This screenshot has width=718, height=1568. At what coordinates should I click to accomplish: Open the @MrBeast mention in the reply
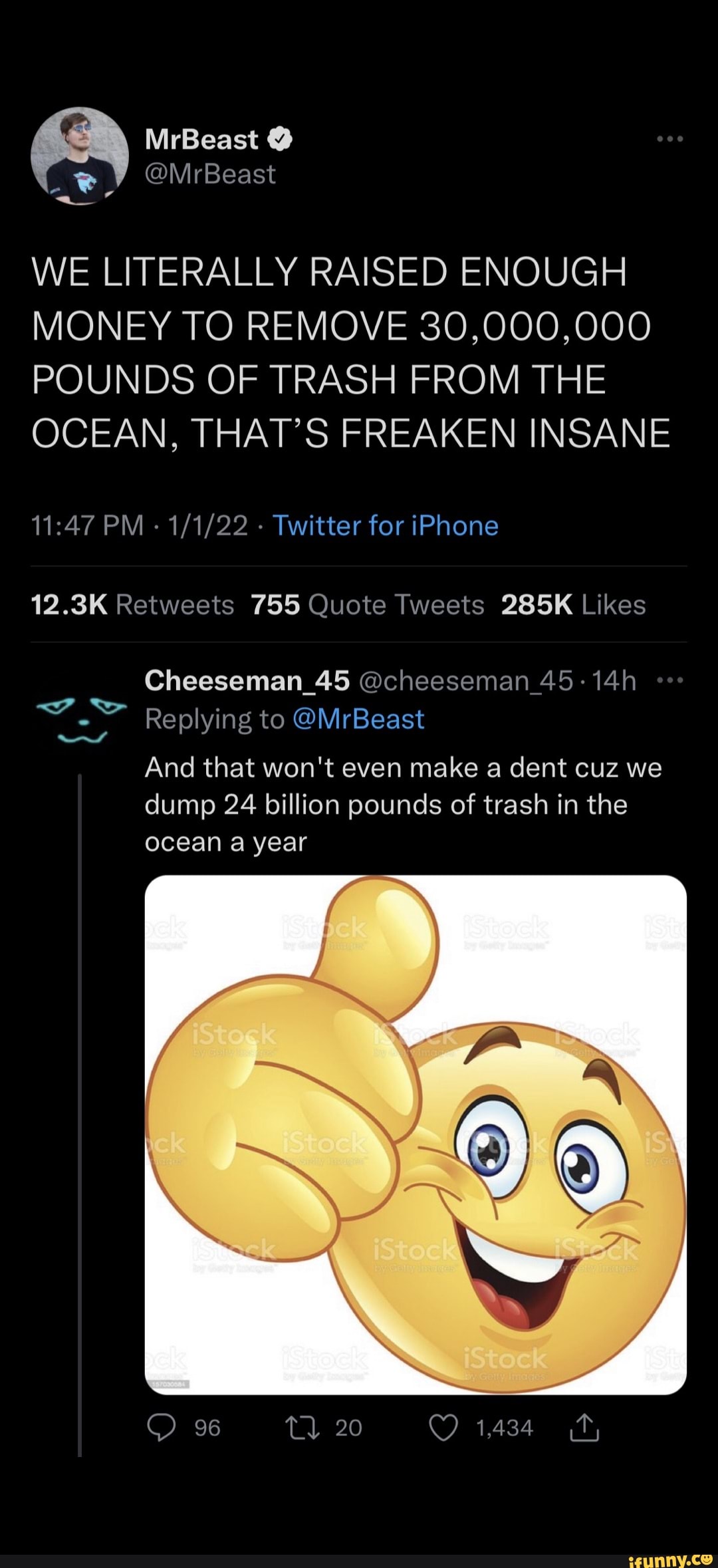pos(358,719)
